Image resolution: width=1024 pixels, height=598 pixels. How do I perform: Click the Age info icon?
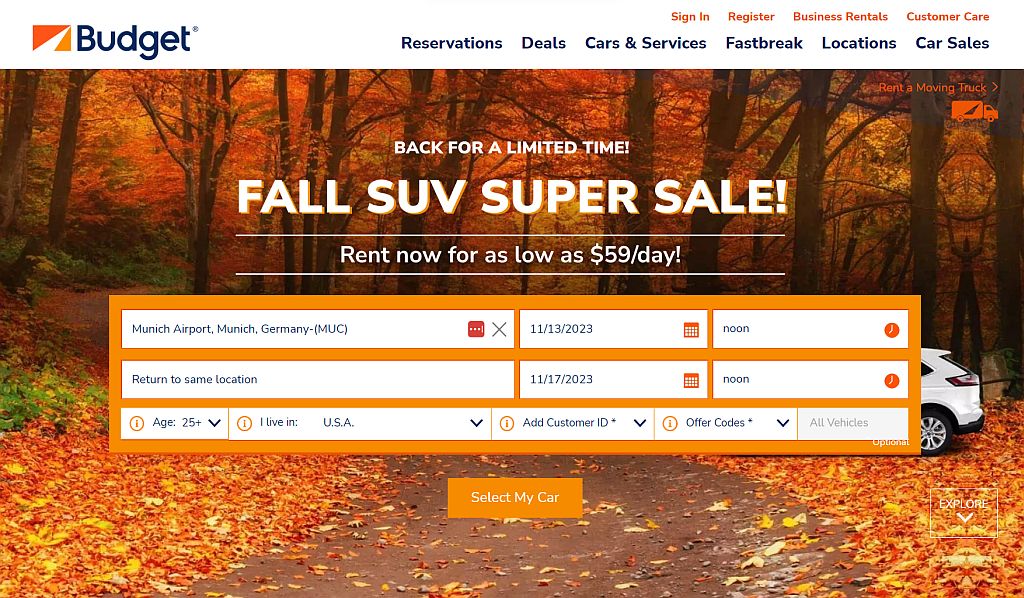(x=136, y=423)
